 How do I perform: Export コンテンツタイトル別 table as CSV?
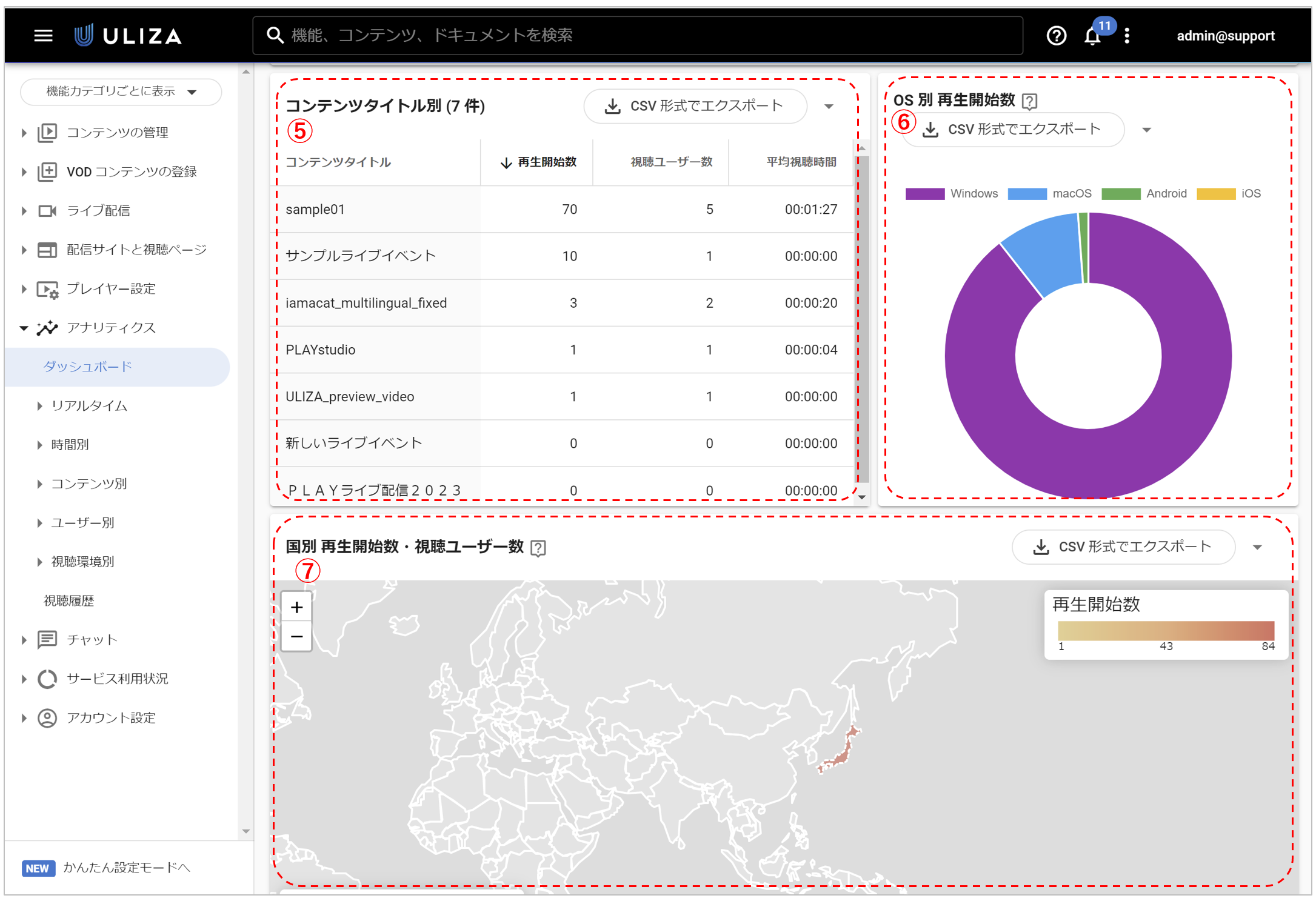pos(695,106)
